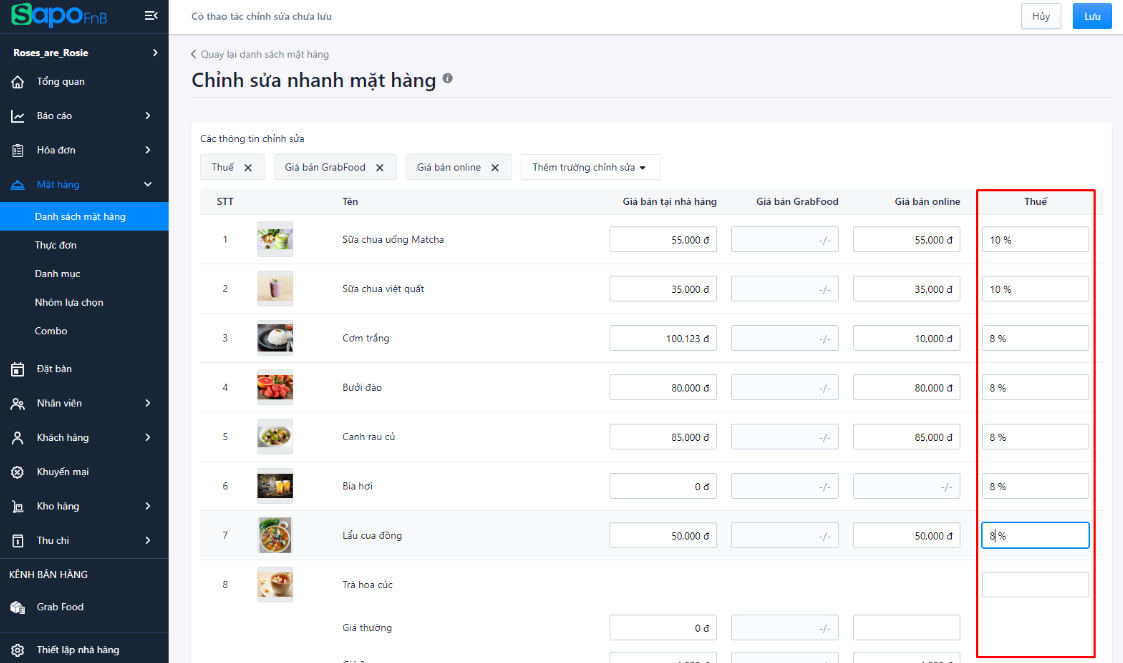
Task: Edit restaurant price for Lẩu cua đồng
Action: pos(663,536)
